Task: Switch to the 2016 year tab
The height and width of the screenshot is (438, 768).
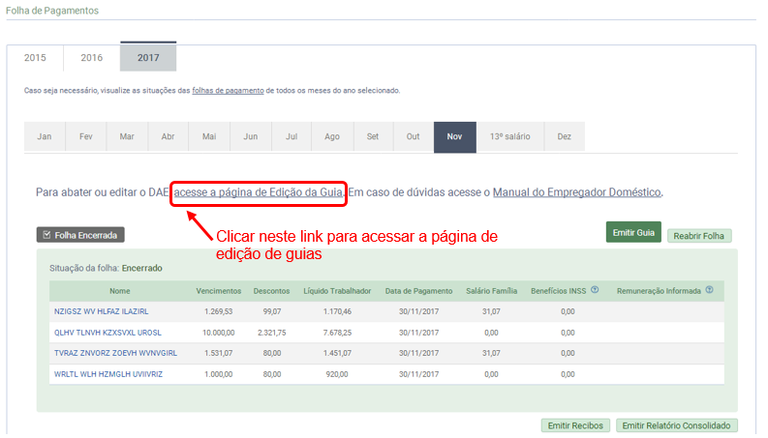Action: pos(92,58)
